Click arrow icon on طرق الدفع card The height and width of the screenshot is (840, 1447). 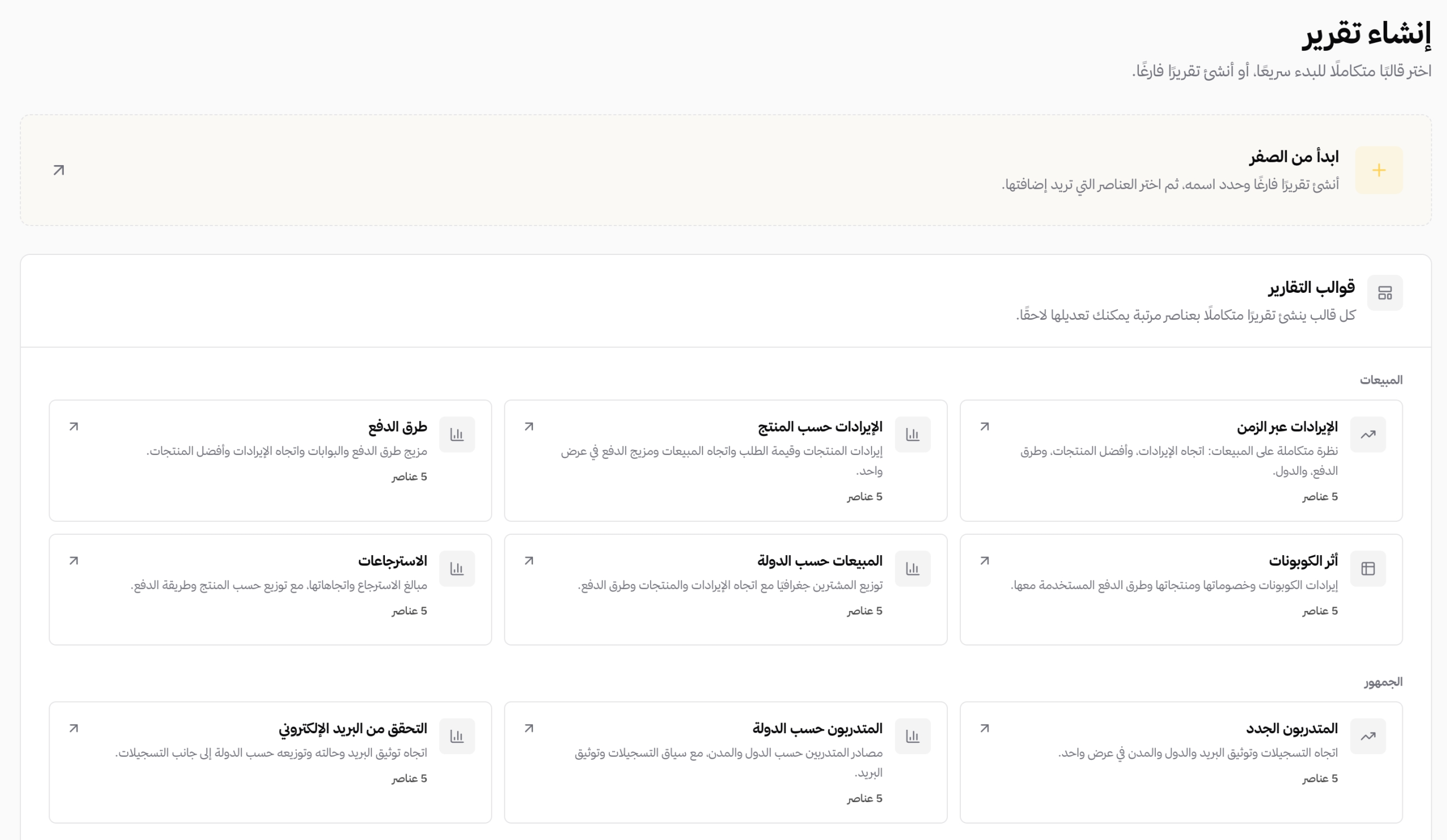pos(73,427)
